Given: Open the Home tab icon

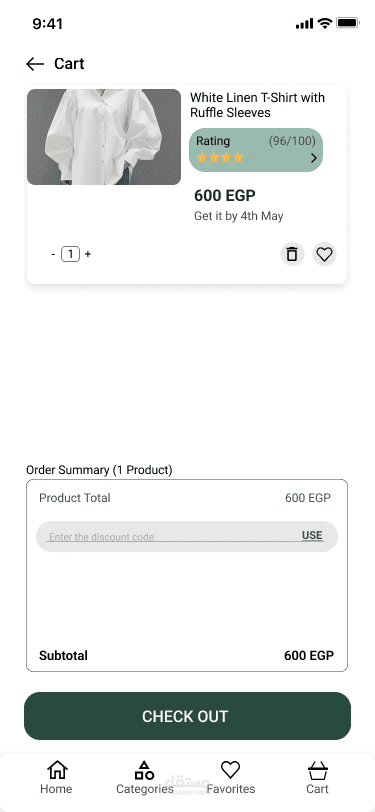Looking at the screenshot, I should [x=57, y=770].
